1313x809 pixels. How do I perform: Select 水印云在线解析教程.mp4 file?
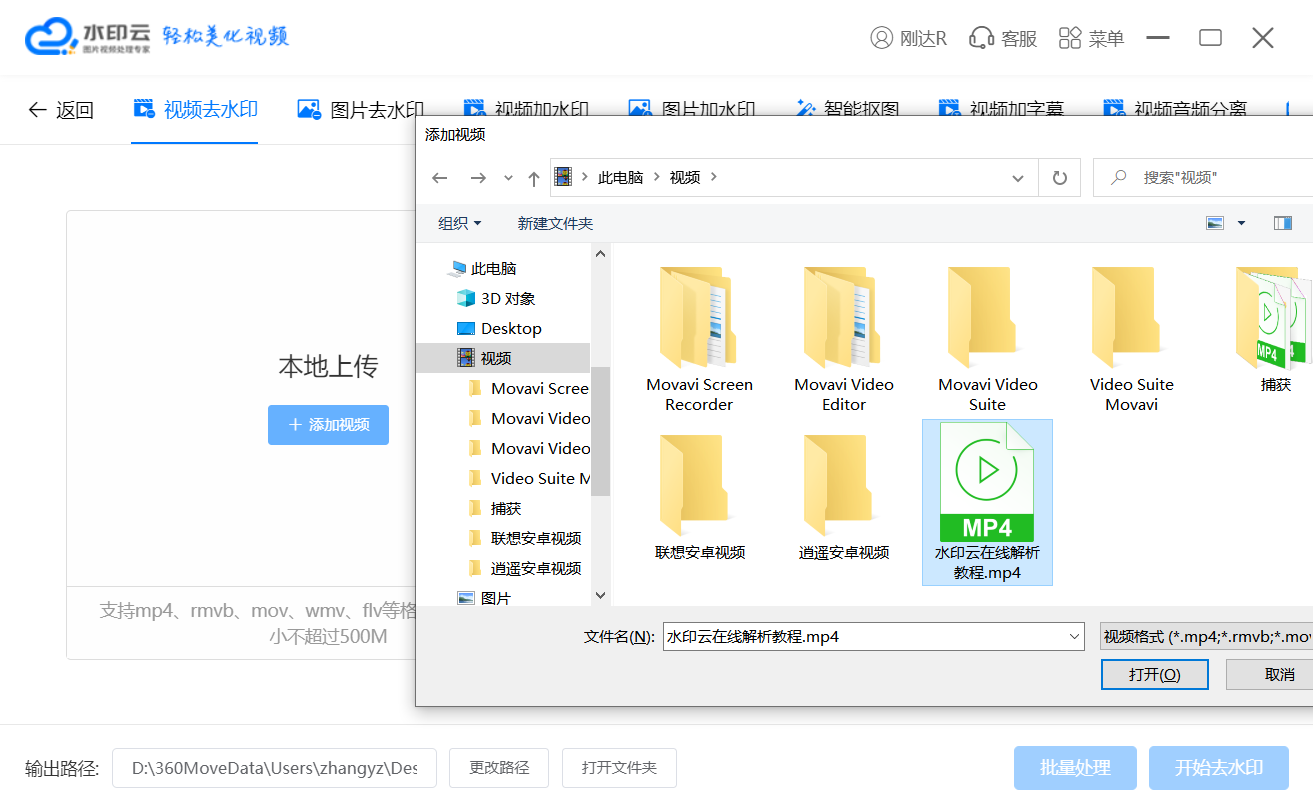987,502
